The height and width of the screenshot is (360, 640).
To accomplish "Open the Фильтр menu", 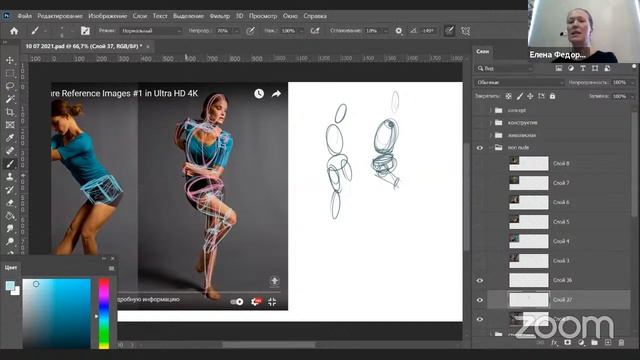I will [220, 16].
